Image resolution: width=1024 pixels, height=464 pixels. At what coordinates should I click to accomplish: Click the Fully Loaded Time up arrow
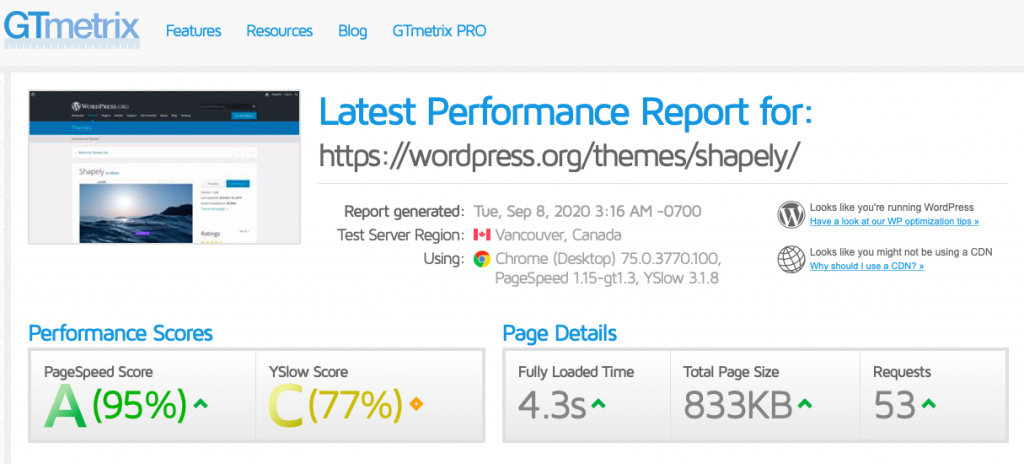pos(598,404)
